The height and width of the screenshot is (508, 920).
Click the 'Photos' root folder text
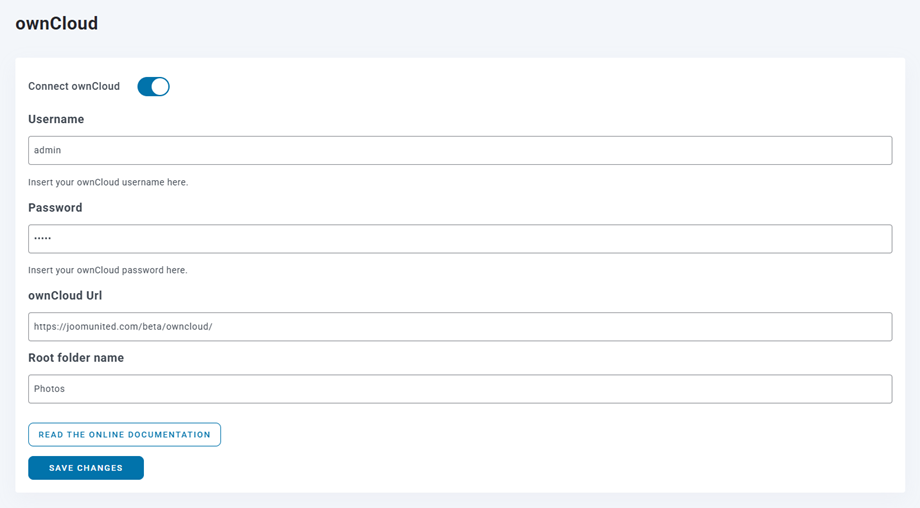[x=49, y=389]
